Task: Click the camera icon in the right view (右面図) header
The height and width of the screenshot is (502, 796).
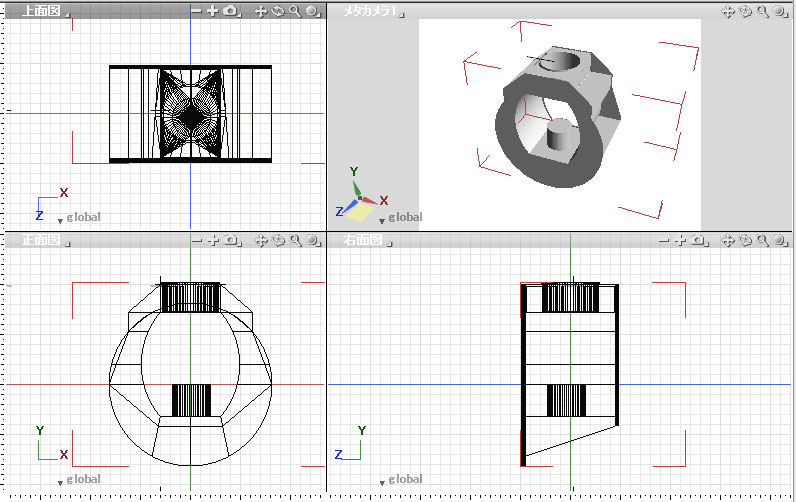Action: (698, 240)
